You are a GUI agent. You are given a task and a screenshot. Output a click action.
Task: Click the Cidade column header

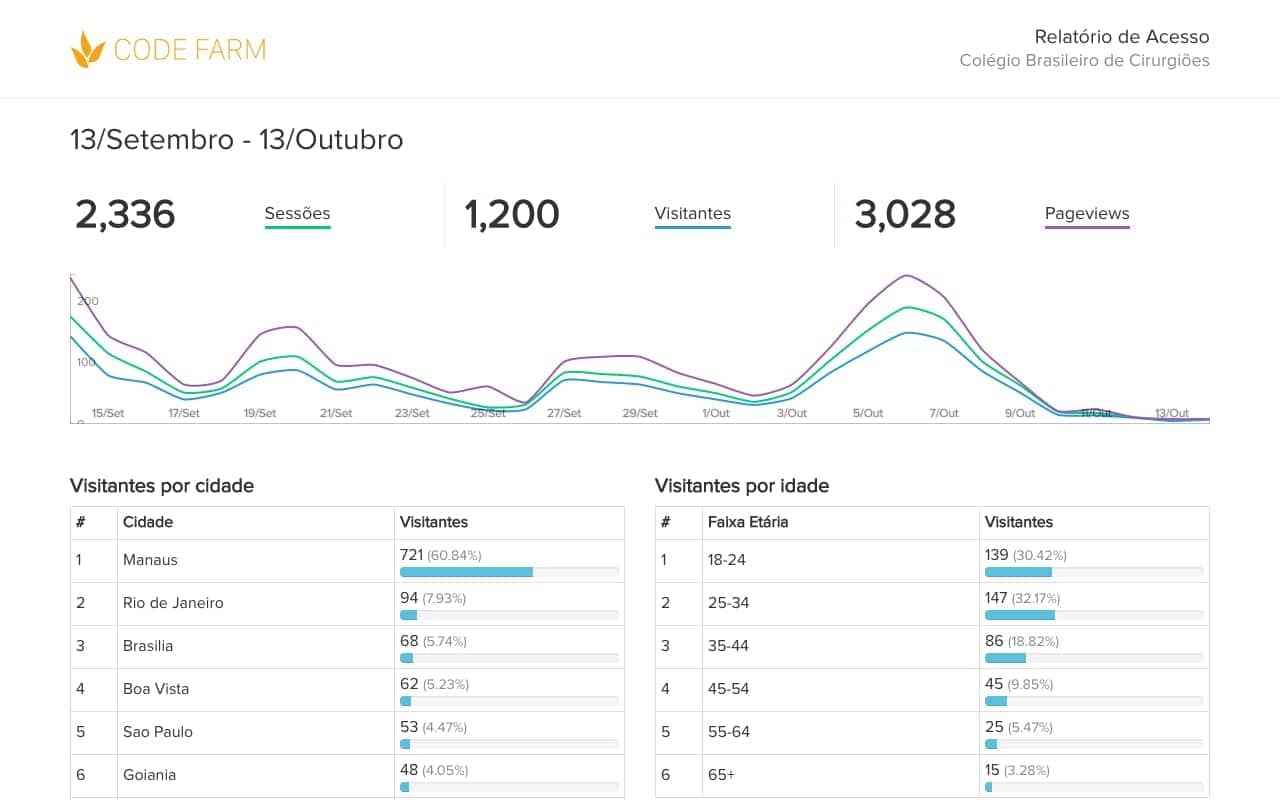pos(147,522)
